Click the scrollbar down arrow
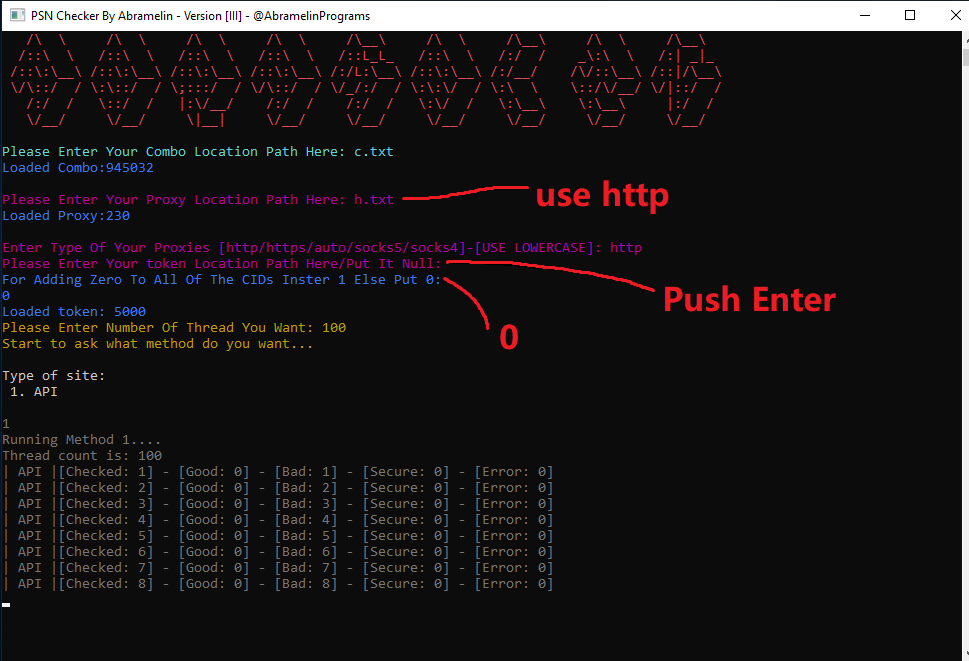 pos(965,655)
